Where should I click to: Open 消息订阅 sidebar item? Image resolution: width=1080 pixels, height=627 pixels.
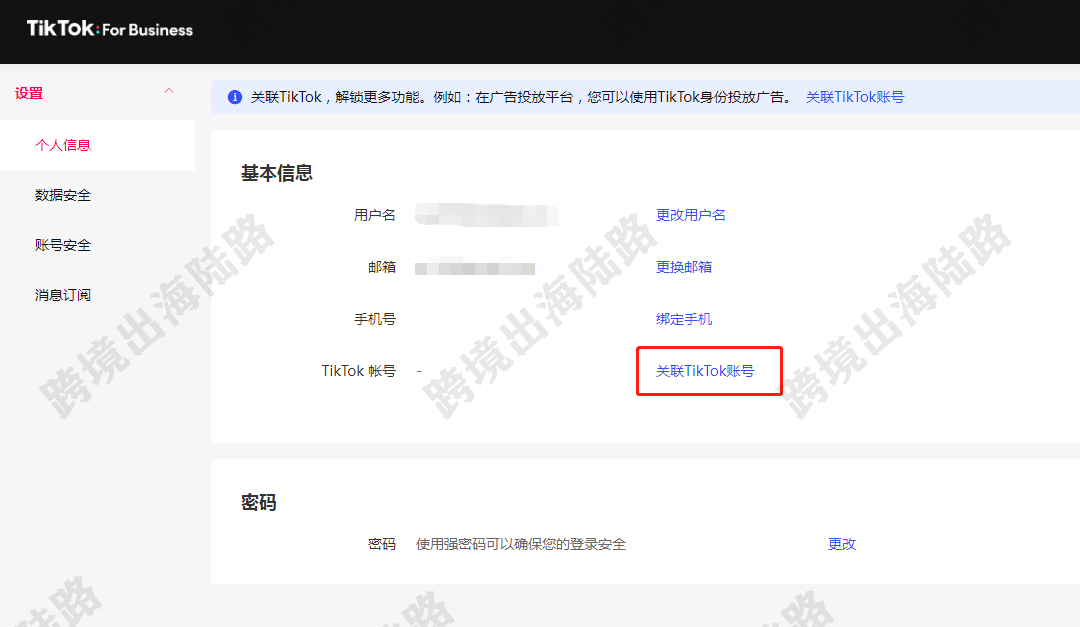pos(63,295)
